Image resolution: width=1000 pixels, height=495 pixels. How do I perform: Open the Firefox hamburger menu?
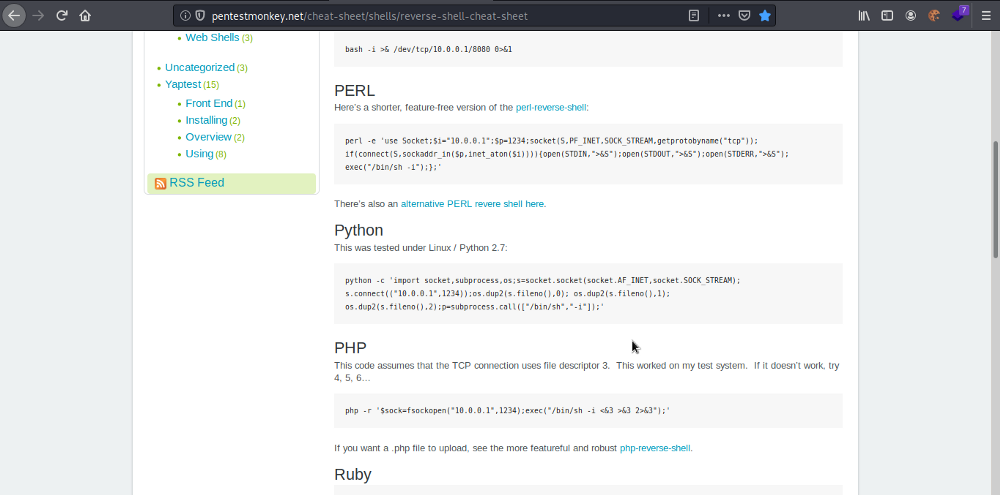pos(986,16)
